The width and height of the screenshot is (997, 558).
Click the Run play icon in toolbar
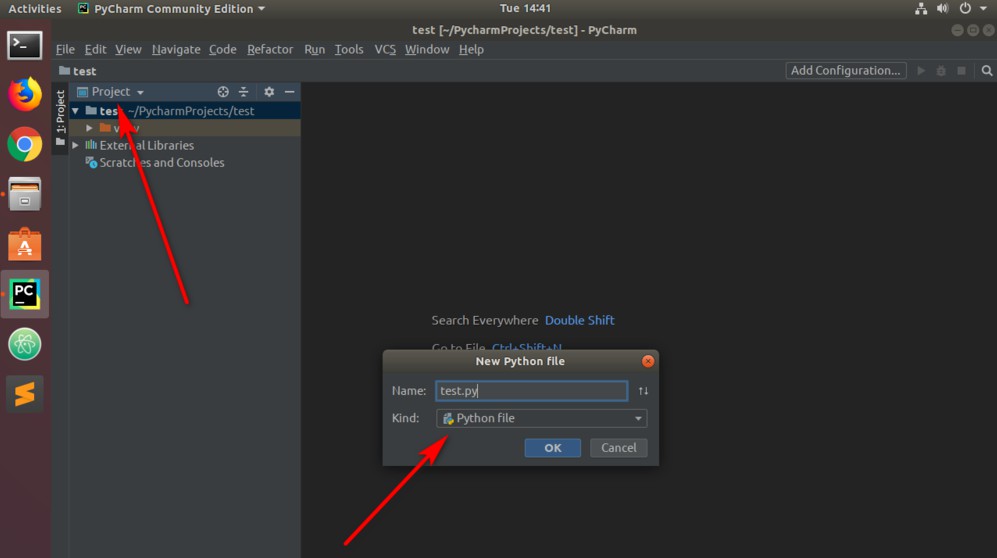921,71
